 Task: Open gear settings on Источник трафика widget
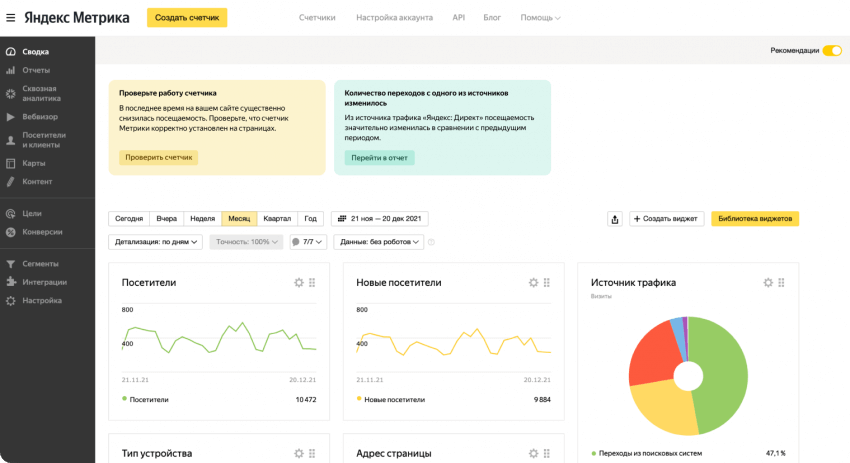click(768, 283)
